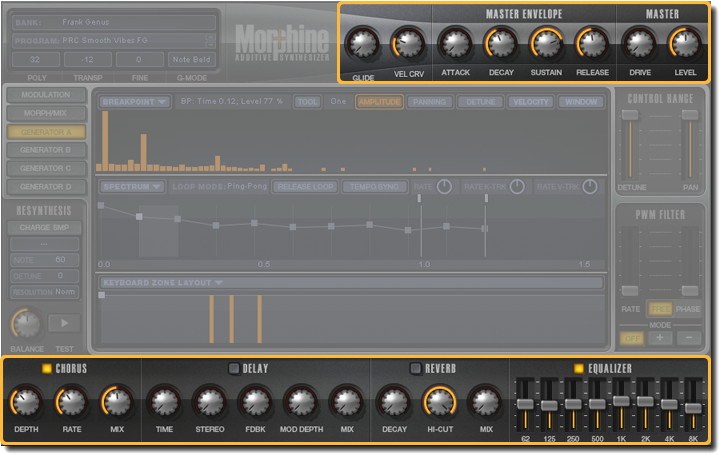Change Loop Mode Ping-Pong setting
The image size is (719, 455).
pyautogui.click(x=219, y=187)
